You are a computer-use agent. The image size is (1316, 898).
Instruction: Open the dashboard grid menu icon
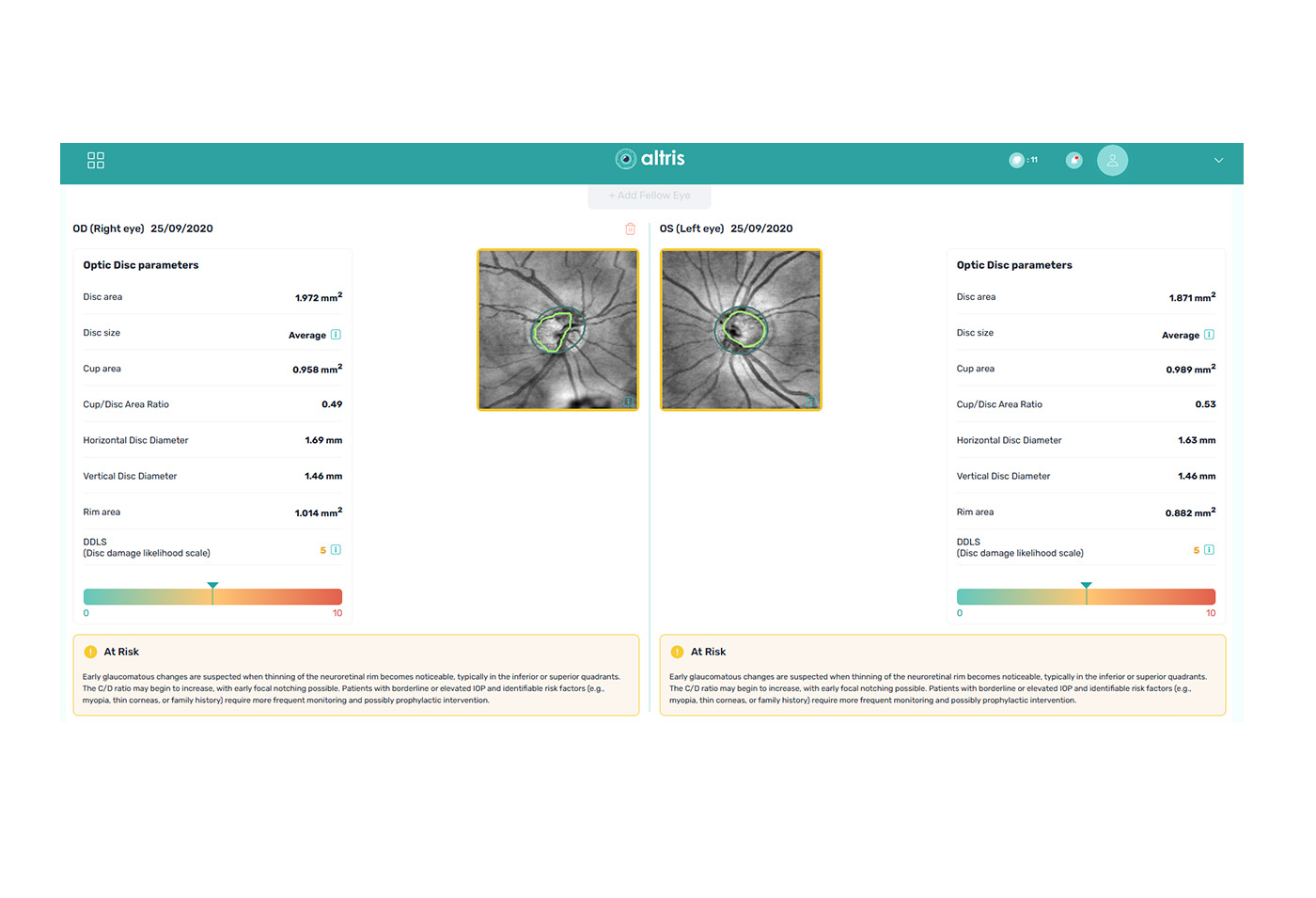96,161
